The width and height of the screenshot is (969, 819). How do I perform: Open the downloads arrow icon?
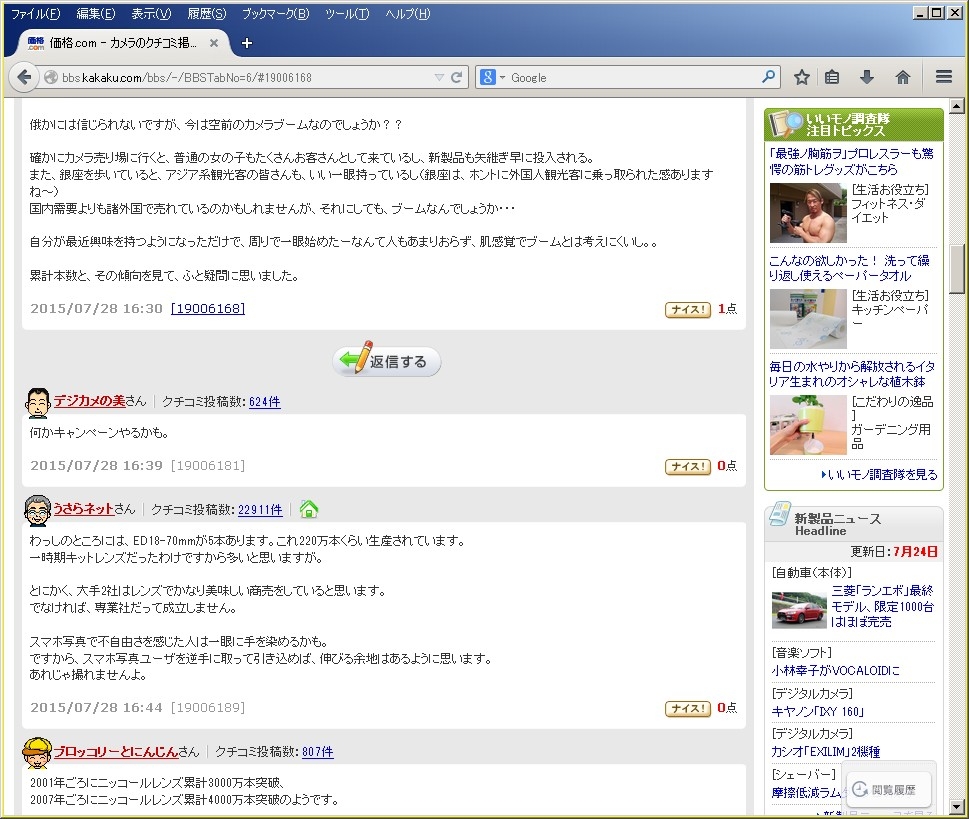click(x=866, y=77)
